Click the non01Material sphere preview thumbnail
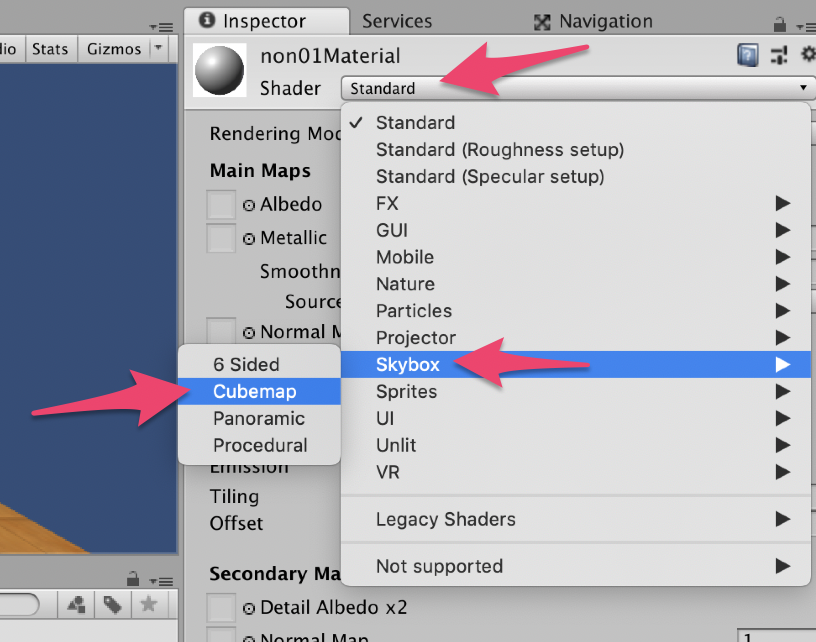The height and width of the screenshot is (642, 816). pyautogui.click(x=219, y=70)
